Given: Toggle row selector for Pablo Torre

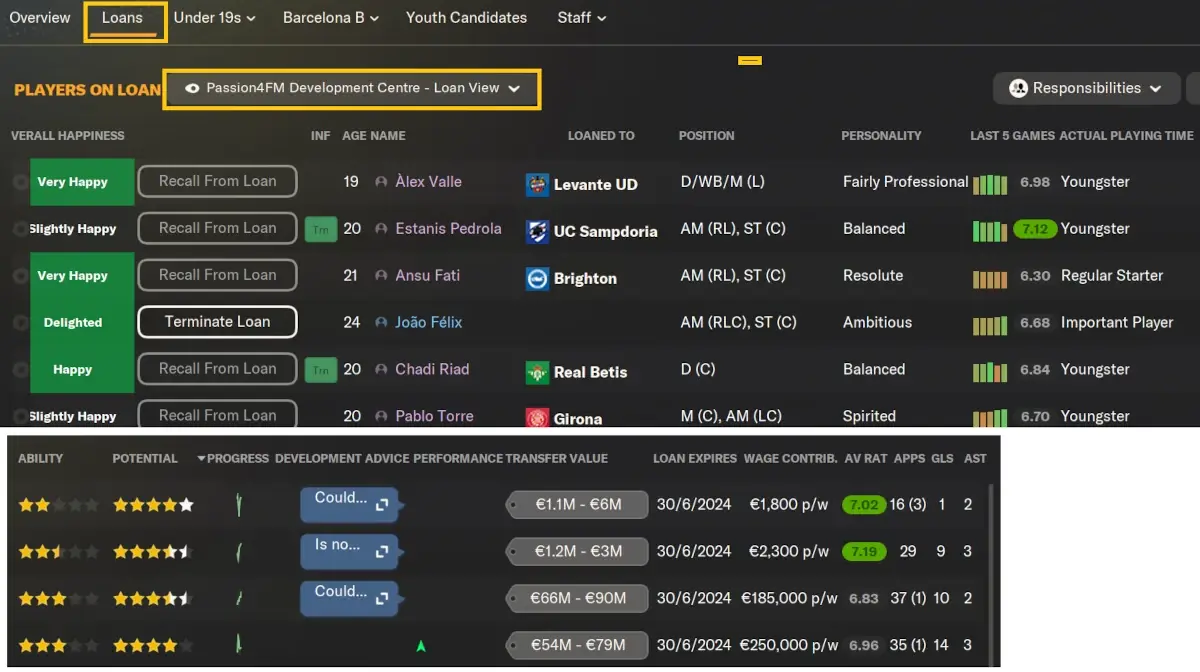Looking at the screenshot, I should pyautogui.click(x=20, y=416).
